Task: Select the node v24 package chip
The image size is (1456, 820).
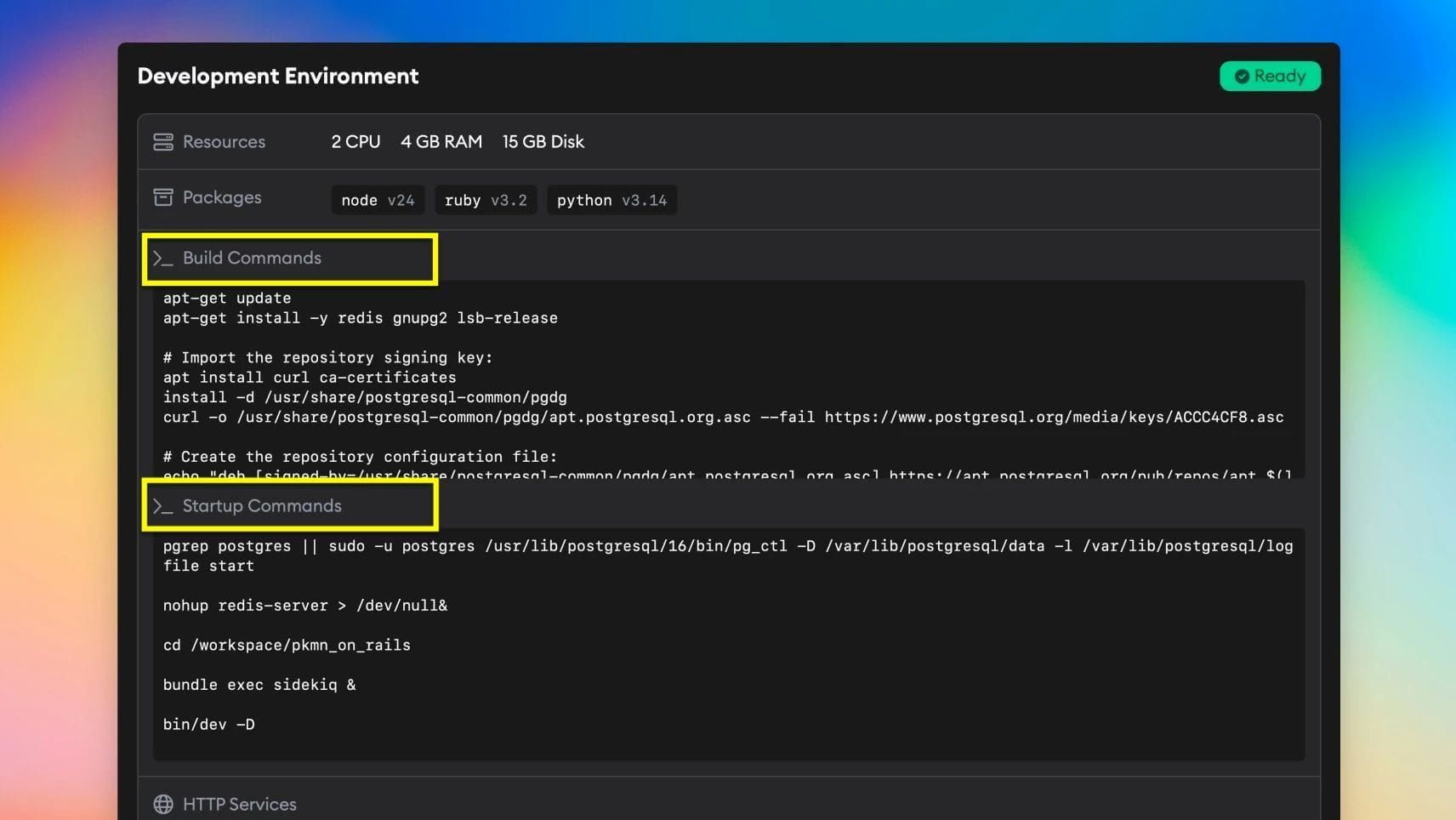Action: (378, 200)
